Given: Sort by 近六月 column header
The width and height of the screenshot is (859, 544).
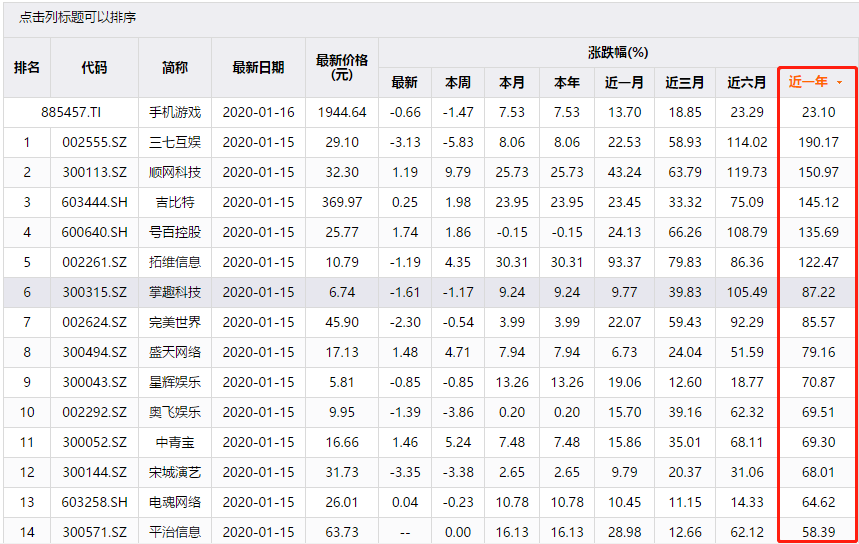Looking at the screenshot, I should [x=747, y=83].
